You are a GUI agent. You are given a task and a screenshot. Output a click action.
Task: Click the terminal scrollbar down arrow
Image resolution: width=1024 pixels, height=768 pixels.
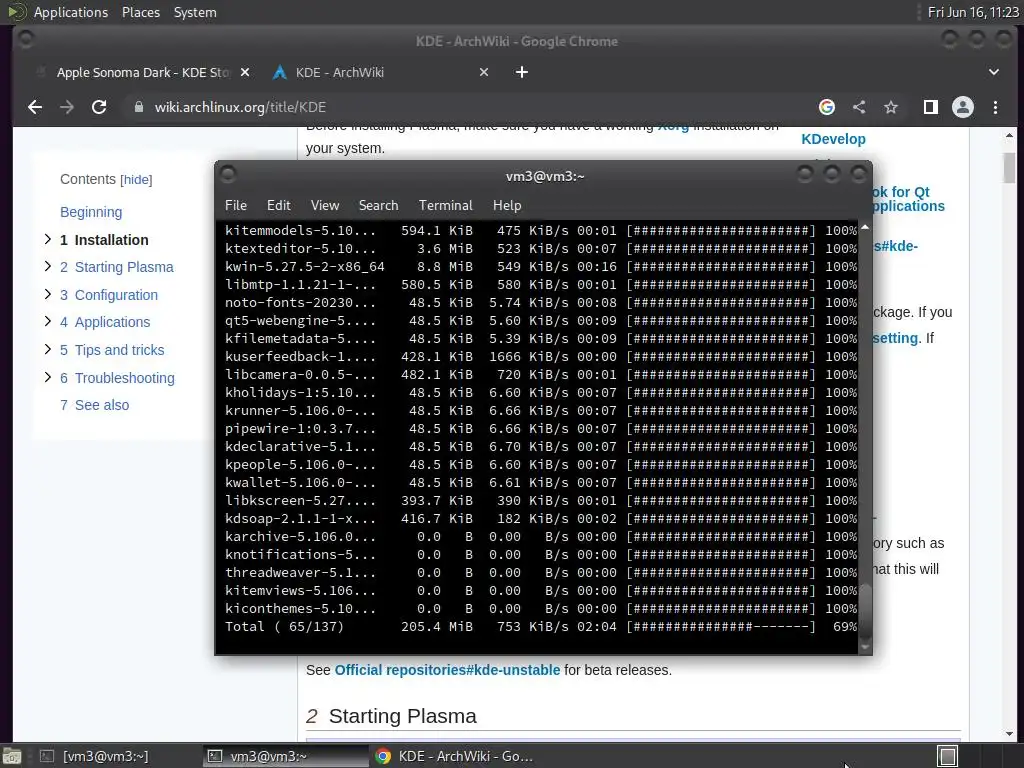point(865,647)
